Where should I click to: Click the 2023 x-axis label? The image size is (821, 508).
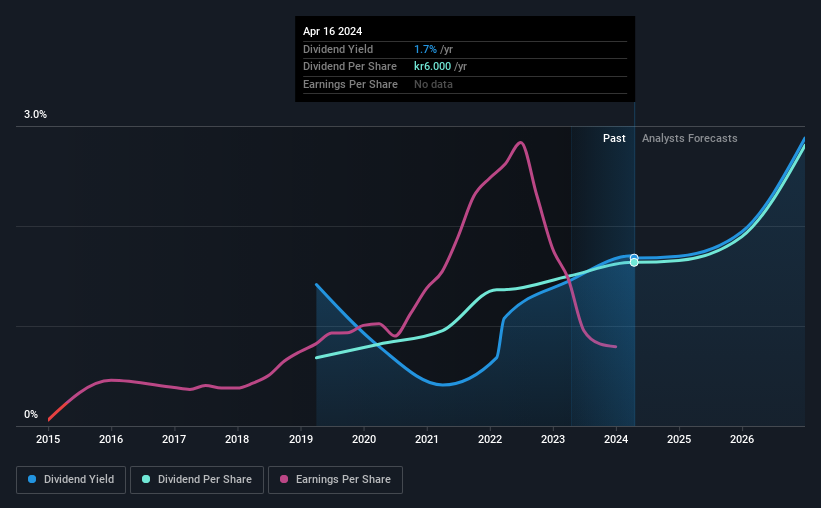tap(553, 439)
